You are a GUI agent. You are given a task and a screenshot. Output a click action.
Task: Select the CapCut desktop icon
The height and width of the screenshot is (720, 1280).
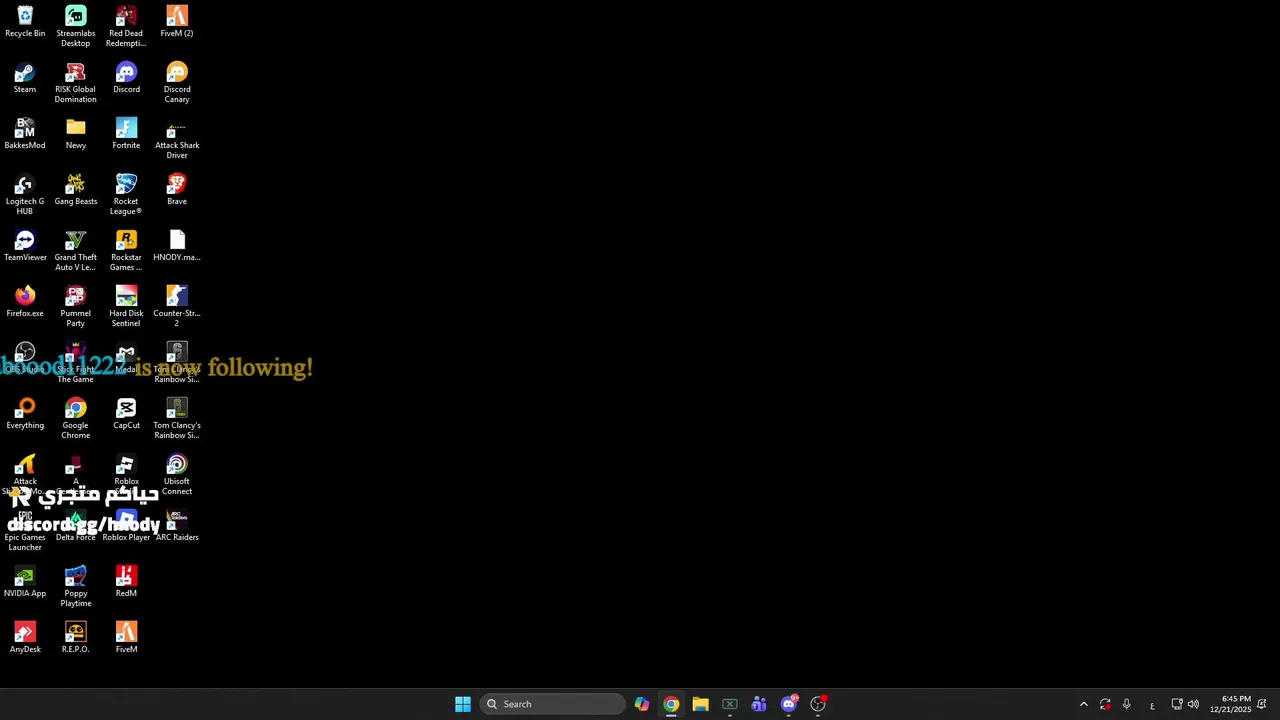point(126,414)
